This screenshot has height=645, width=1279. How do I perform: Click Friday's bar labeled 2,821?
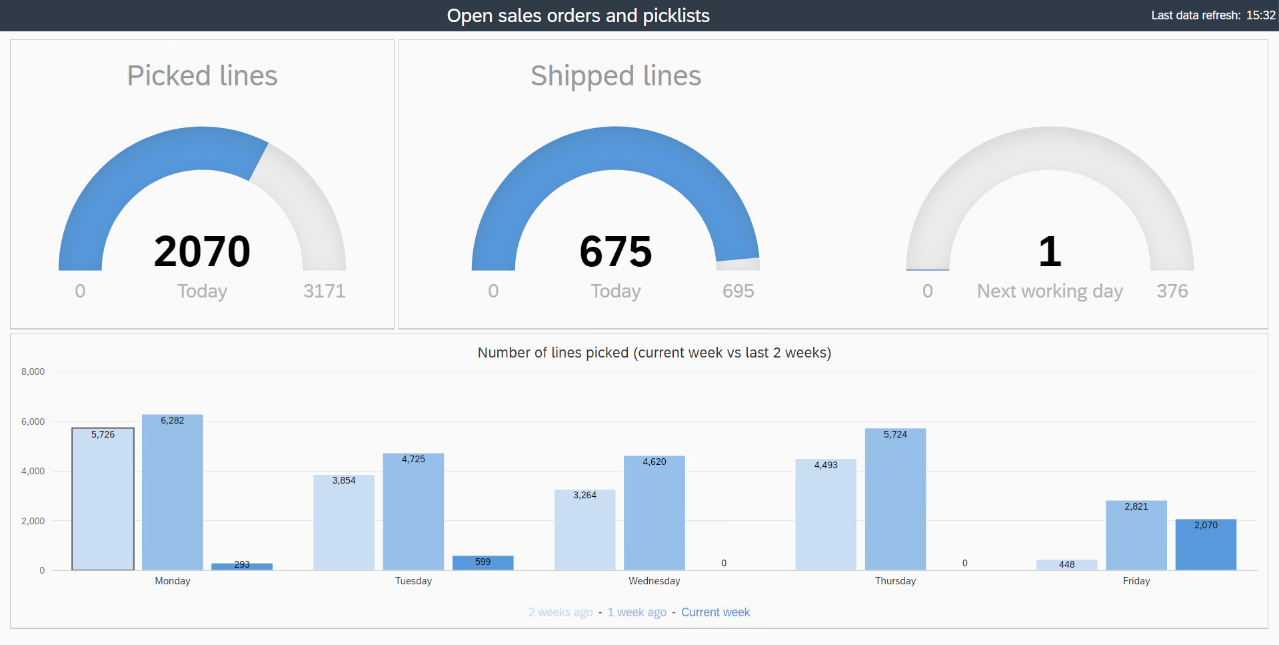coord(1136,535)
